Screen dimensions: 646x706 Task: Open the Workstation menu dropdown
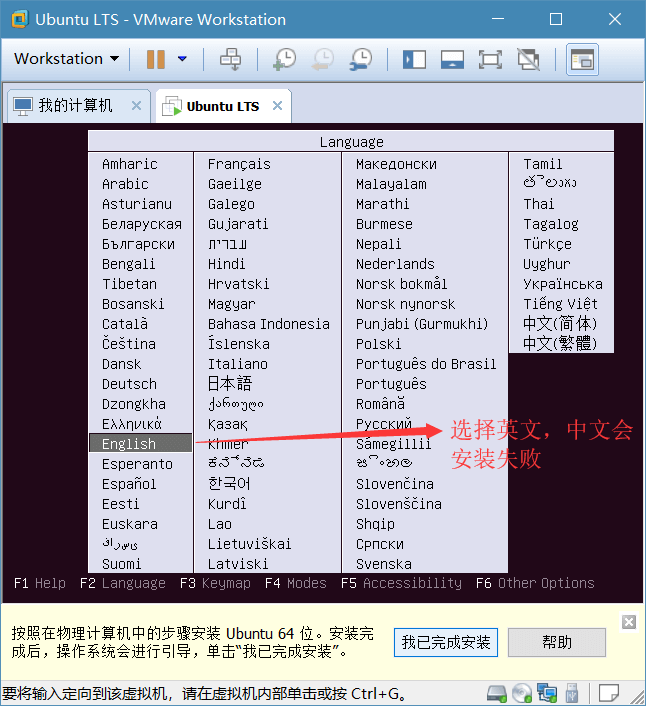pos(67,59)
